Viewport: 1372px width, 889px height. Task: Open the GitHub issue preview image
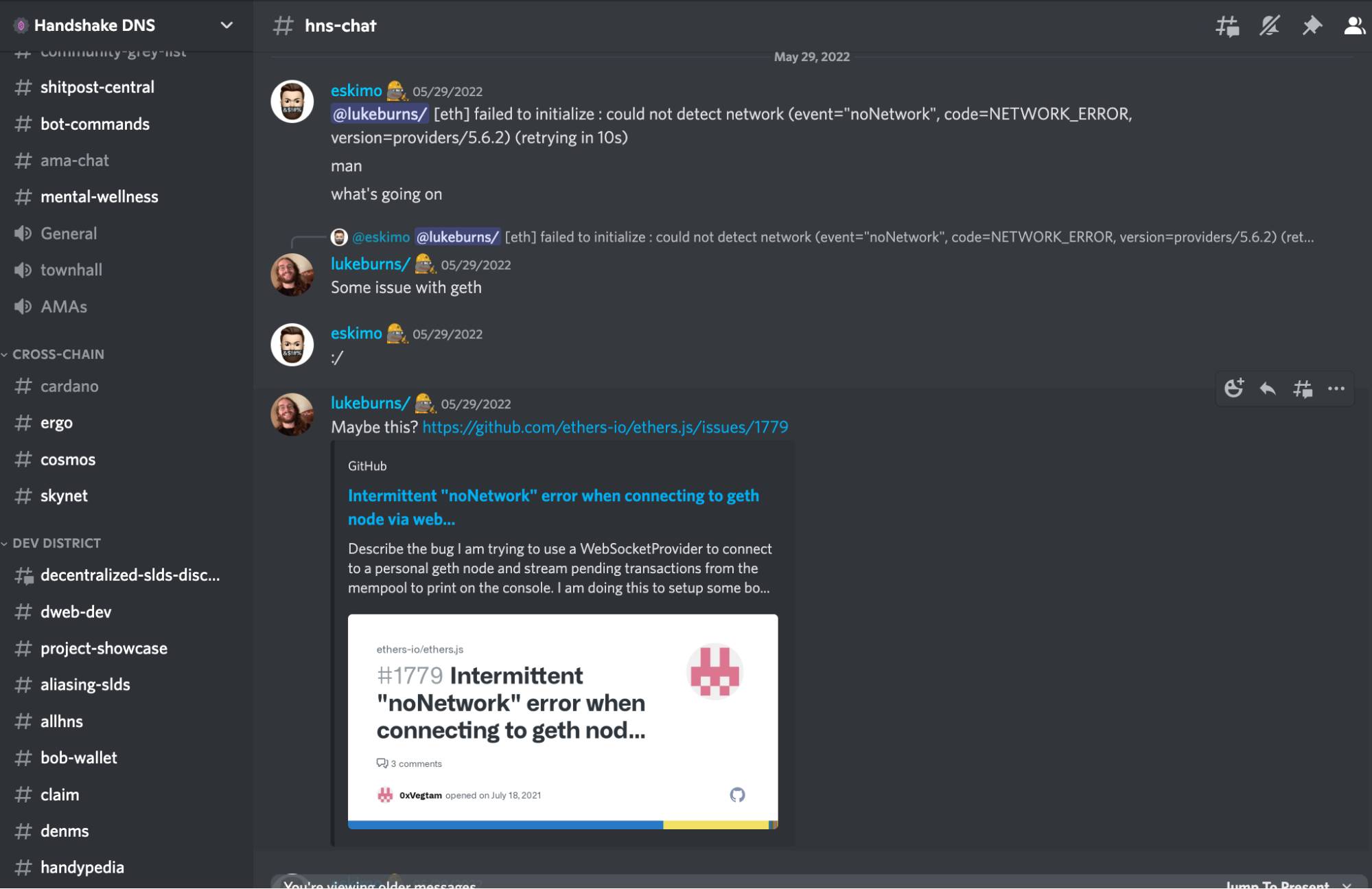click(x=563, y=721)
